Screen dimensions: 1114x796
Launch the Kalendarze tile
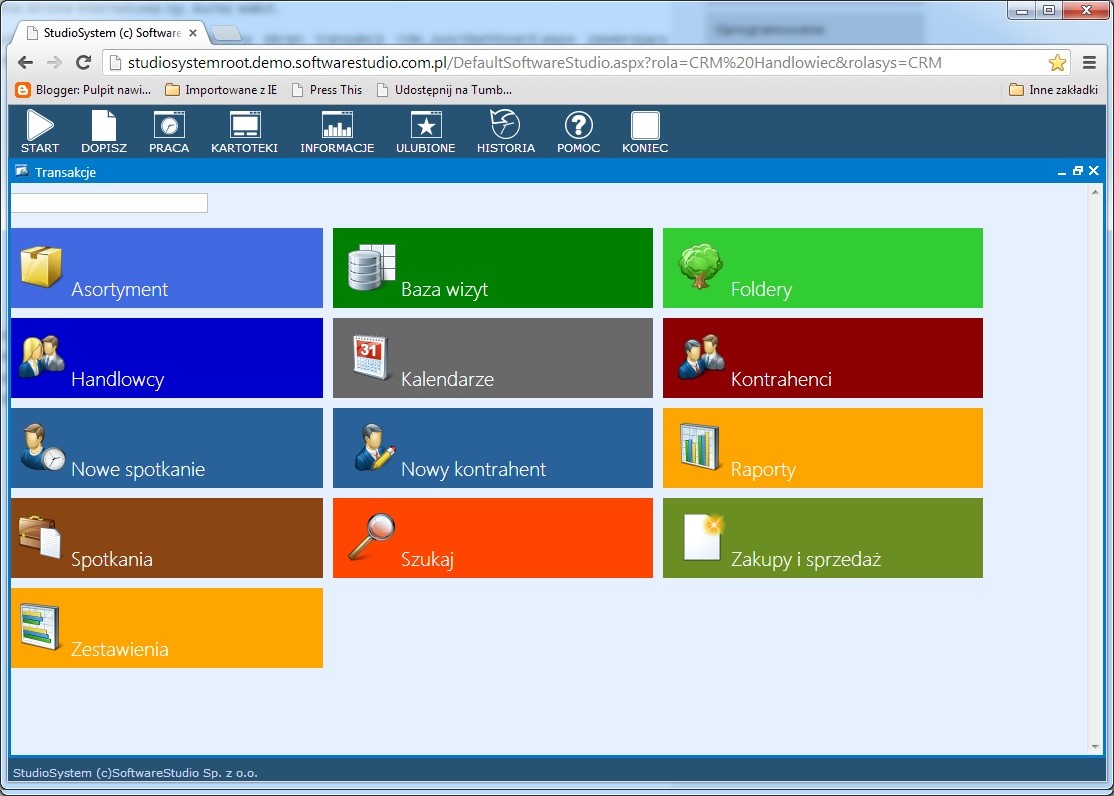coord(492,358)
